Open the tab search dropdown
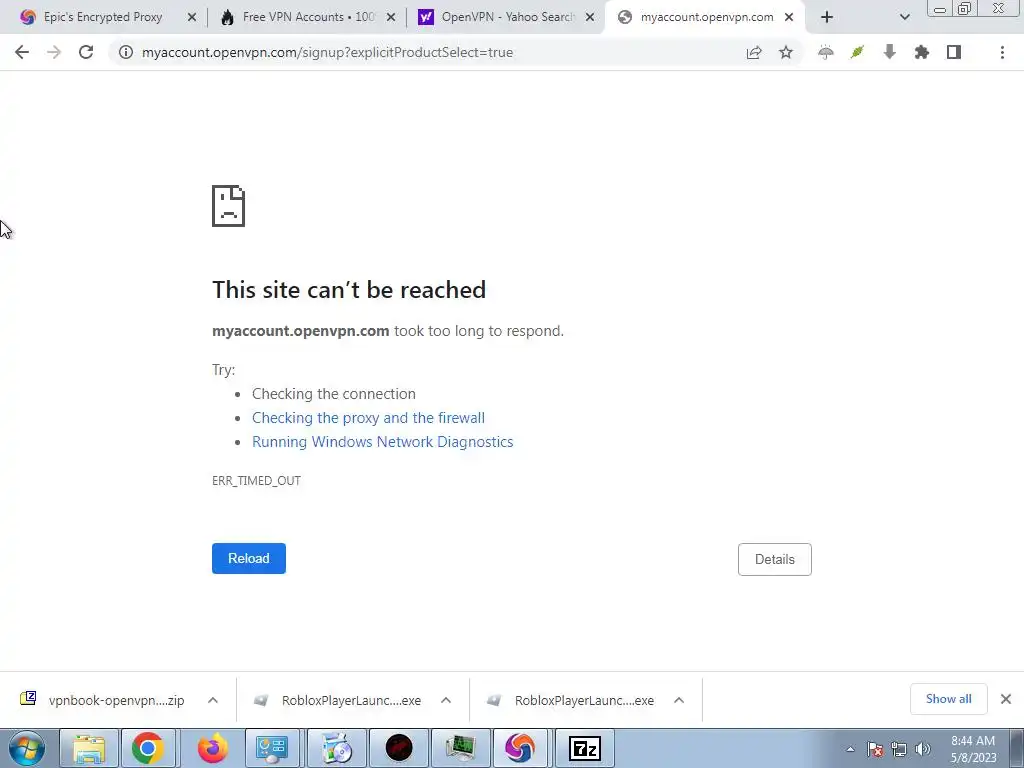Screen dimensions: 1024x768 coord(904,18)
